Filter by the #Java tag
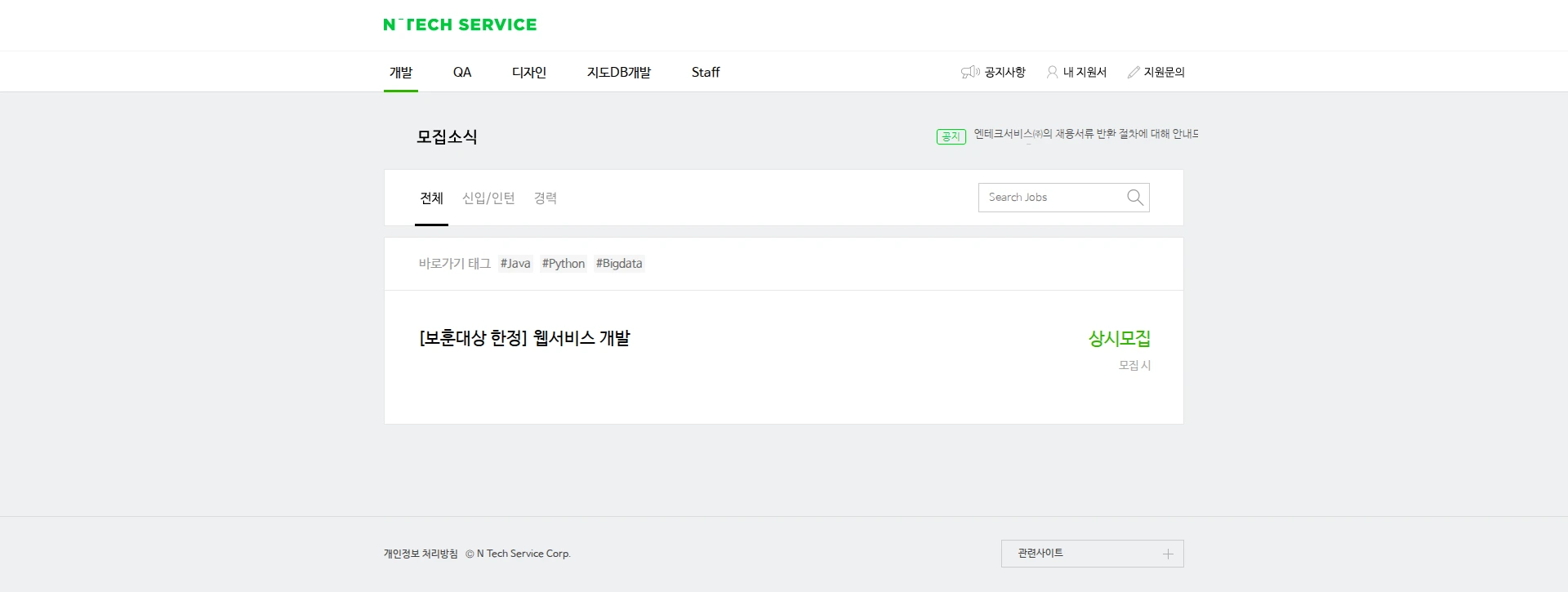This screenshot has height=592, width=1568. tap(515, 264)
